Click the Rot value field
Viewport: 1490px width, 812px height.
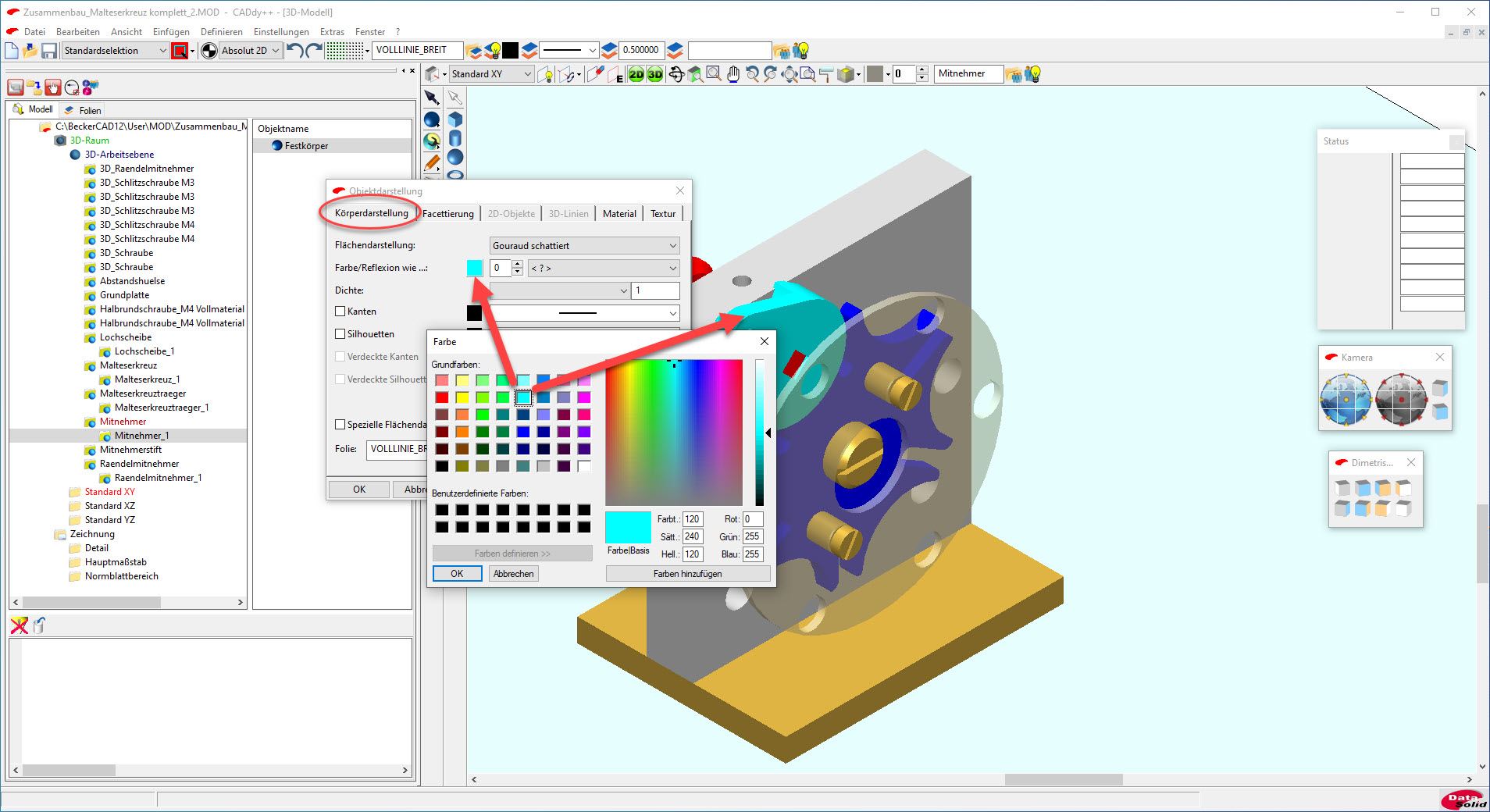(x=752, y=519)
